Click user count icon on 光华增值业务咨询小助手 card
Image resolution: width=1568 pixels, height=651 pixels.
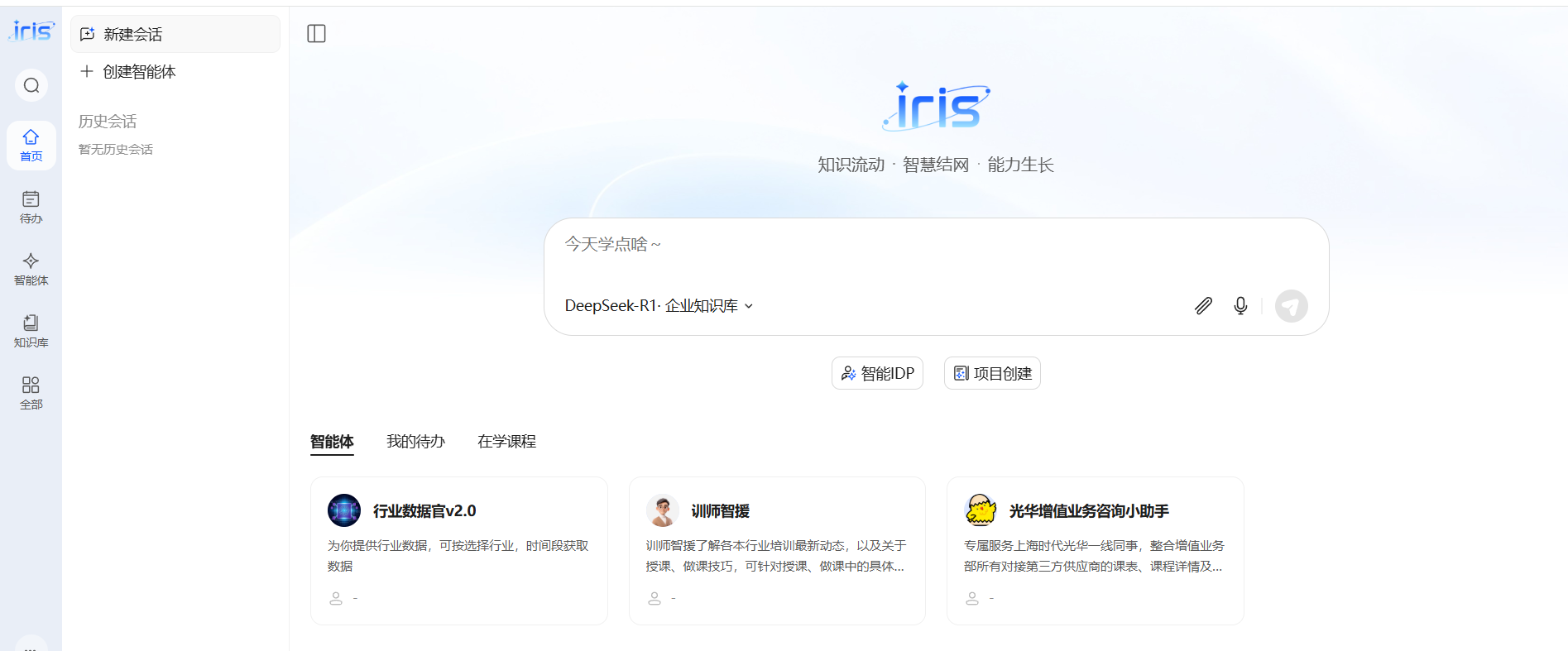click(972, 598)
